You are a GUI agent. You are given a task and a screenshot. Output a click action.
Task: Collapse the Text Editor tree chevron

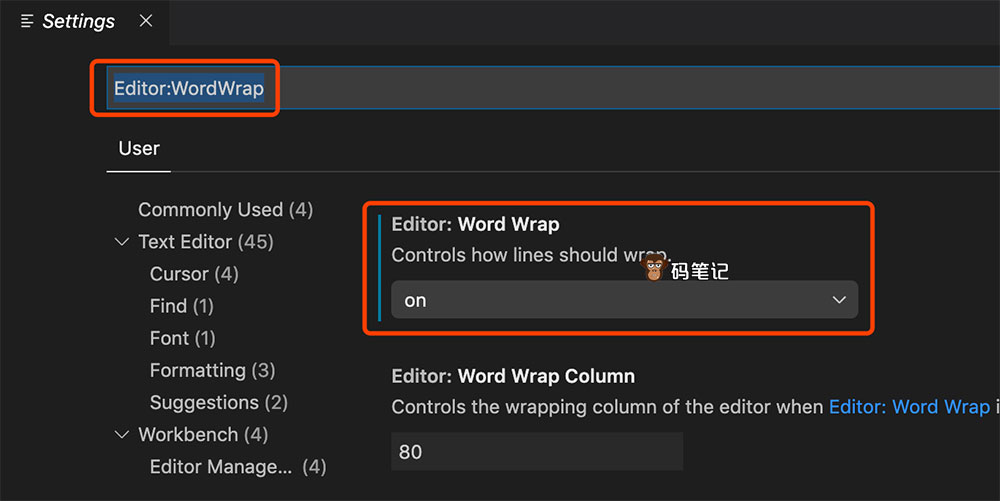tap(122, 242)
